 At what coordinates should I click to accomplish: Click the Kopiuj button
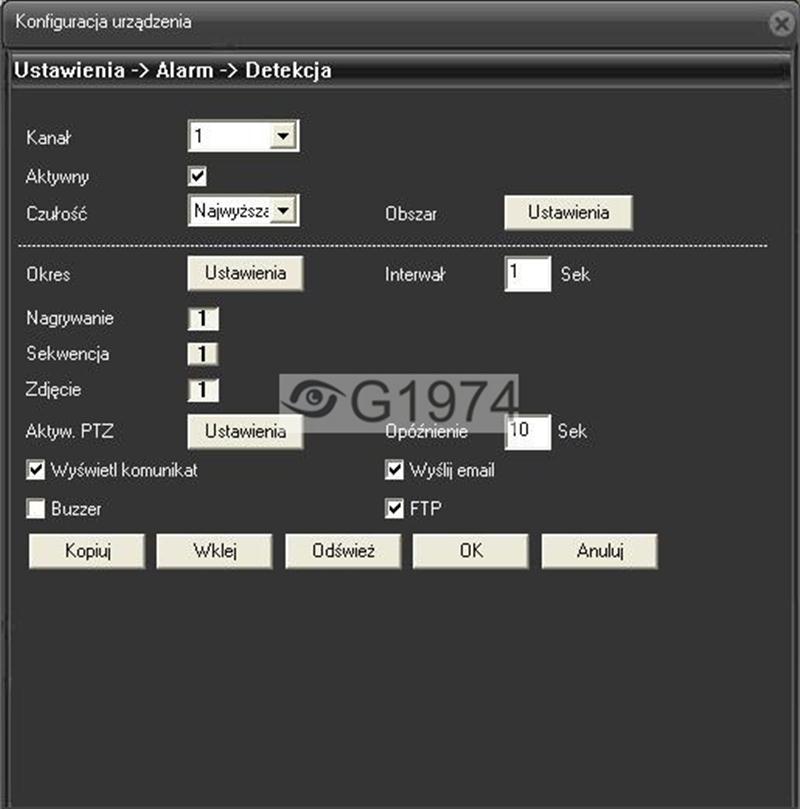pyautogui.click(x=87, y=551)
